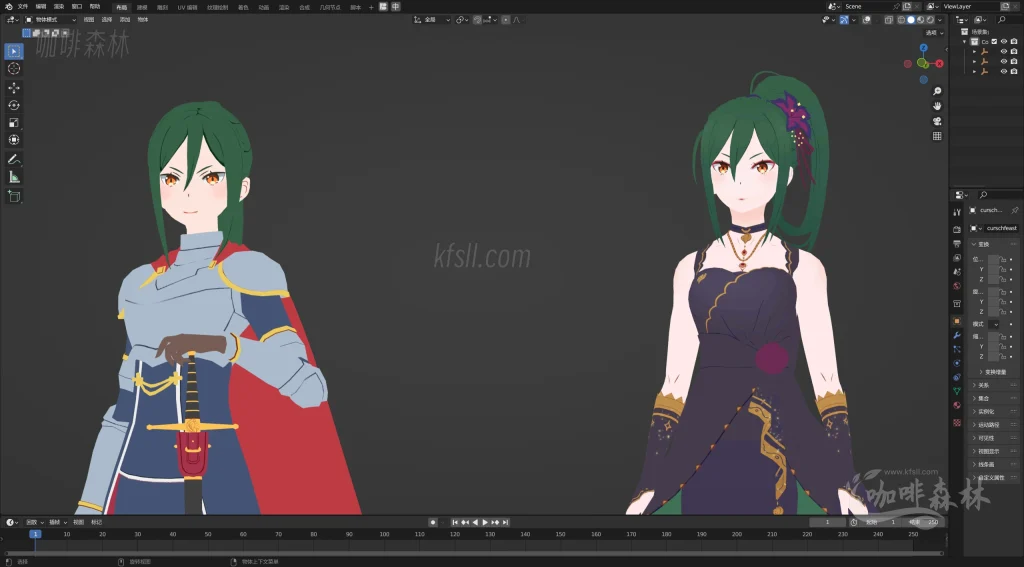Open the 编辑 Edit menu
This screenshot has height=567, width=1024.
[x=40, y=7]
